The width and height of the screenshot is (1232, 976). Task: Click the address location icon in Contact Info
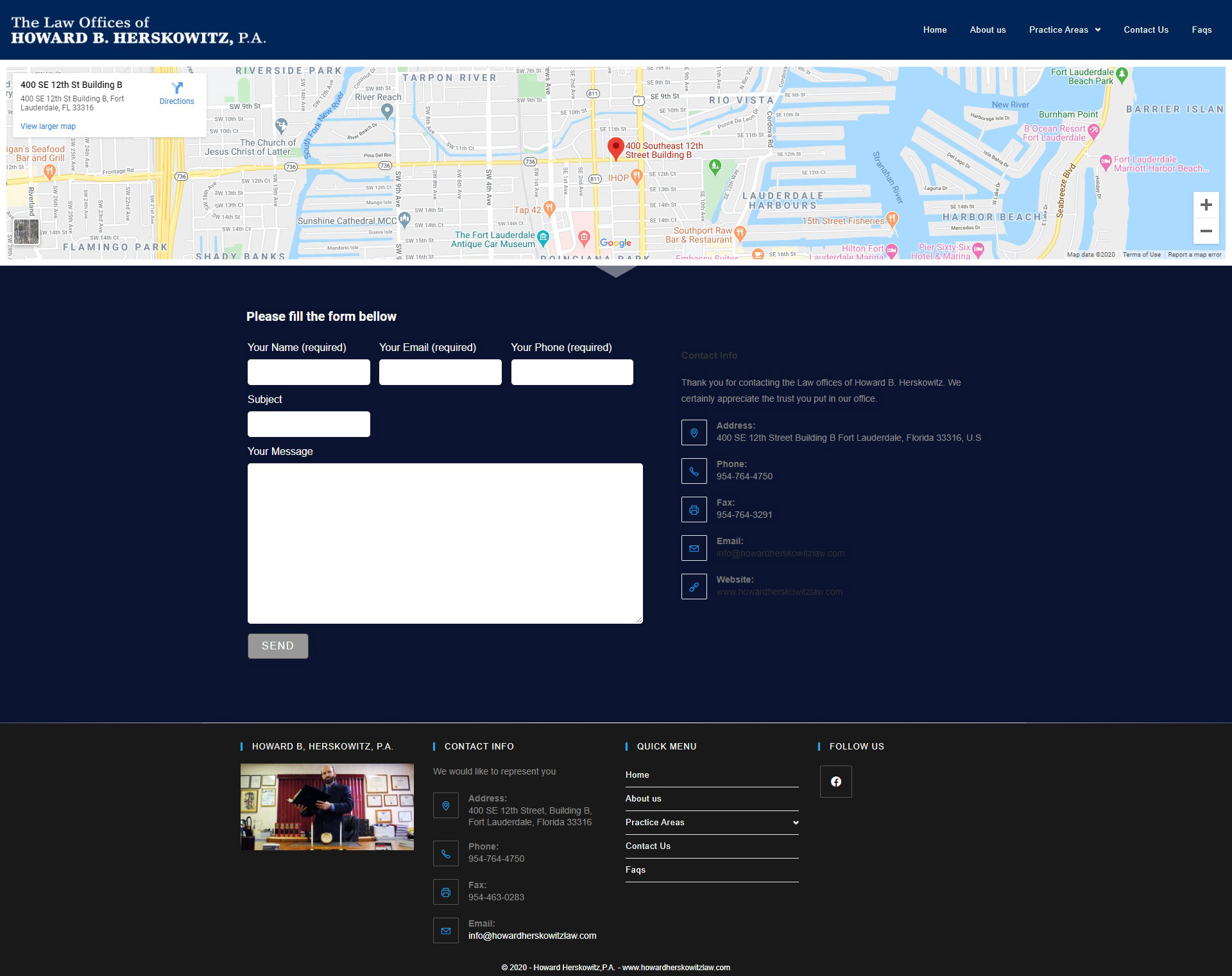click(x=694, y=432)
